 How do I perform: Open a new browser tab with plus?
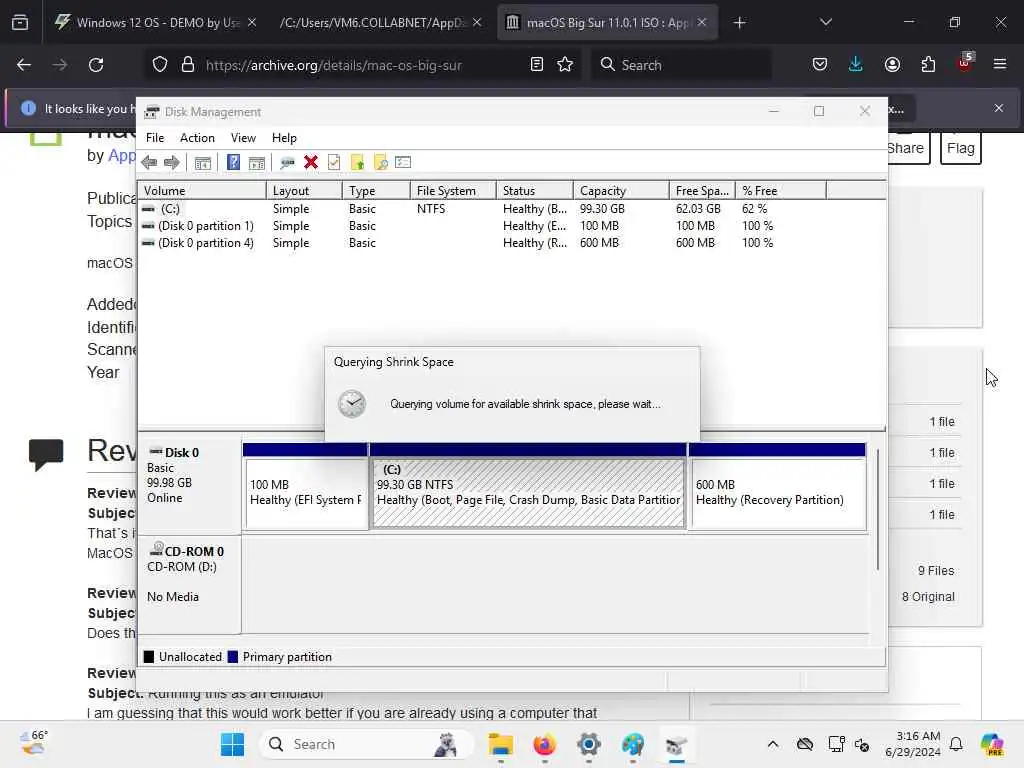pos(739,23)
